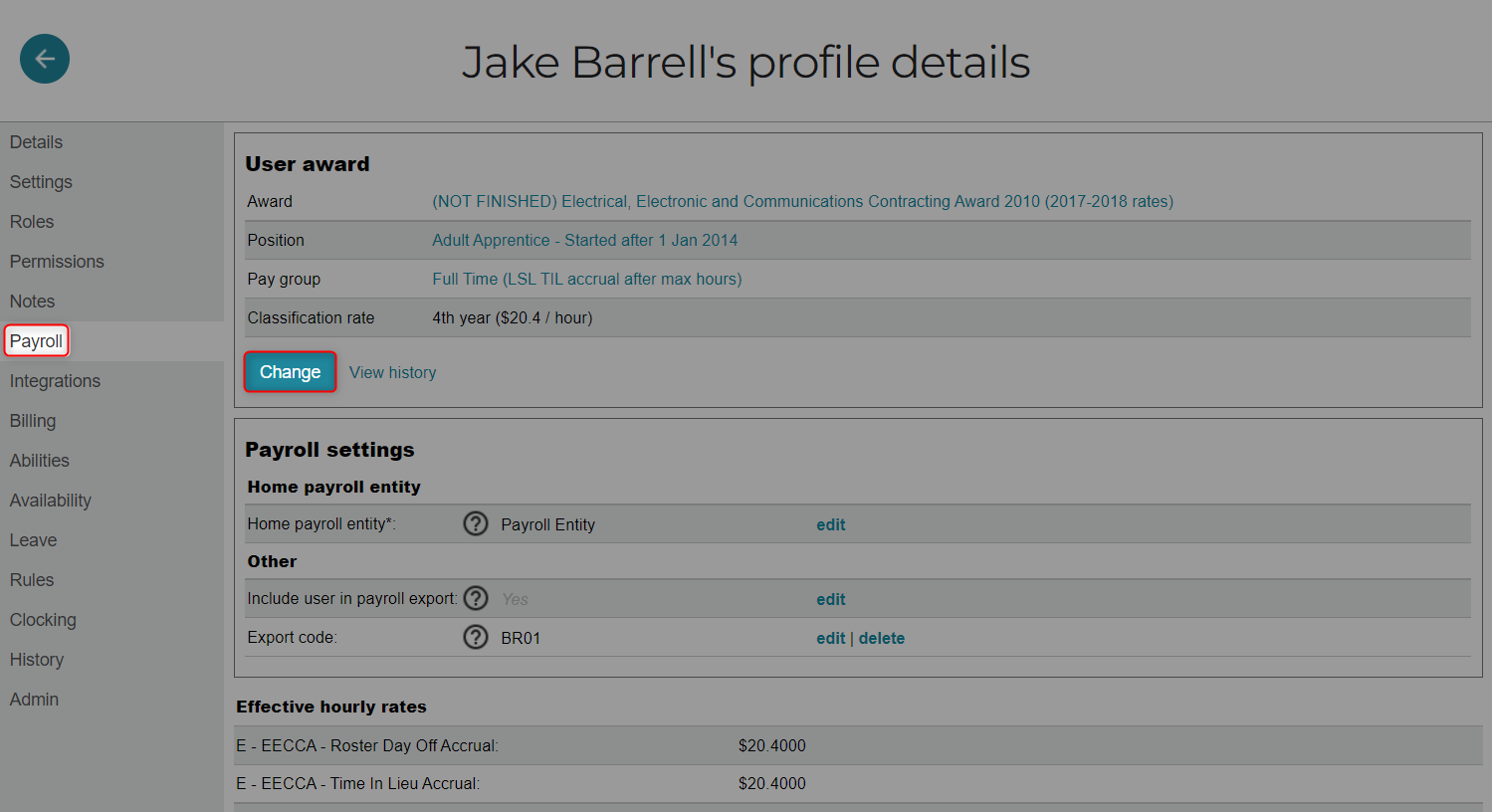The image size is (1492, 812).
Task: Edit the export code BR01
Action: 829,638
